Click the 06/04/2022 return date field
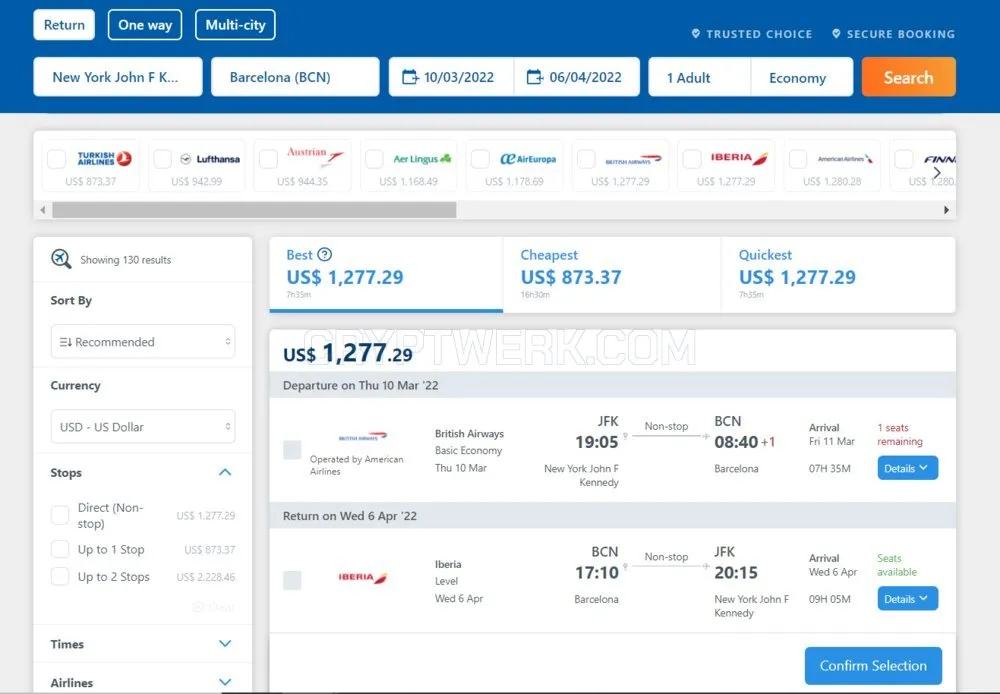 pyautogui.click(x=577, y=77)
